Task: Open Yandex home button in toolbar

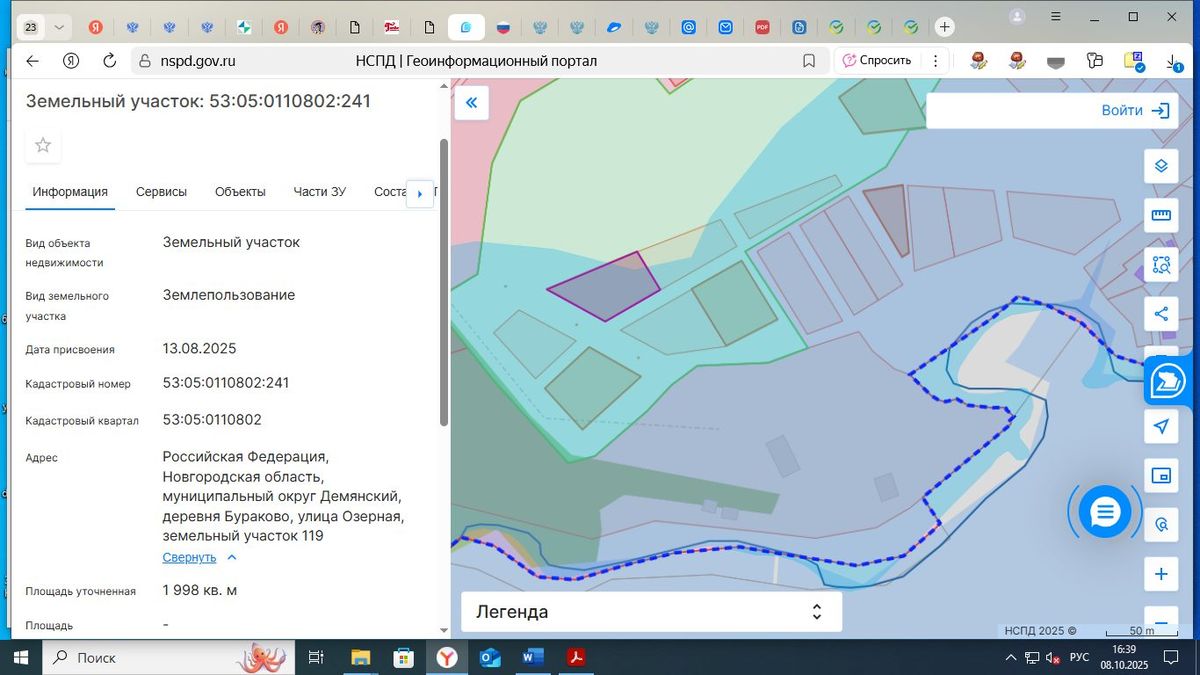Action: (x=71, y=61)
